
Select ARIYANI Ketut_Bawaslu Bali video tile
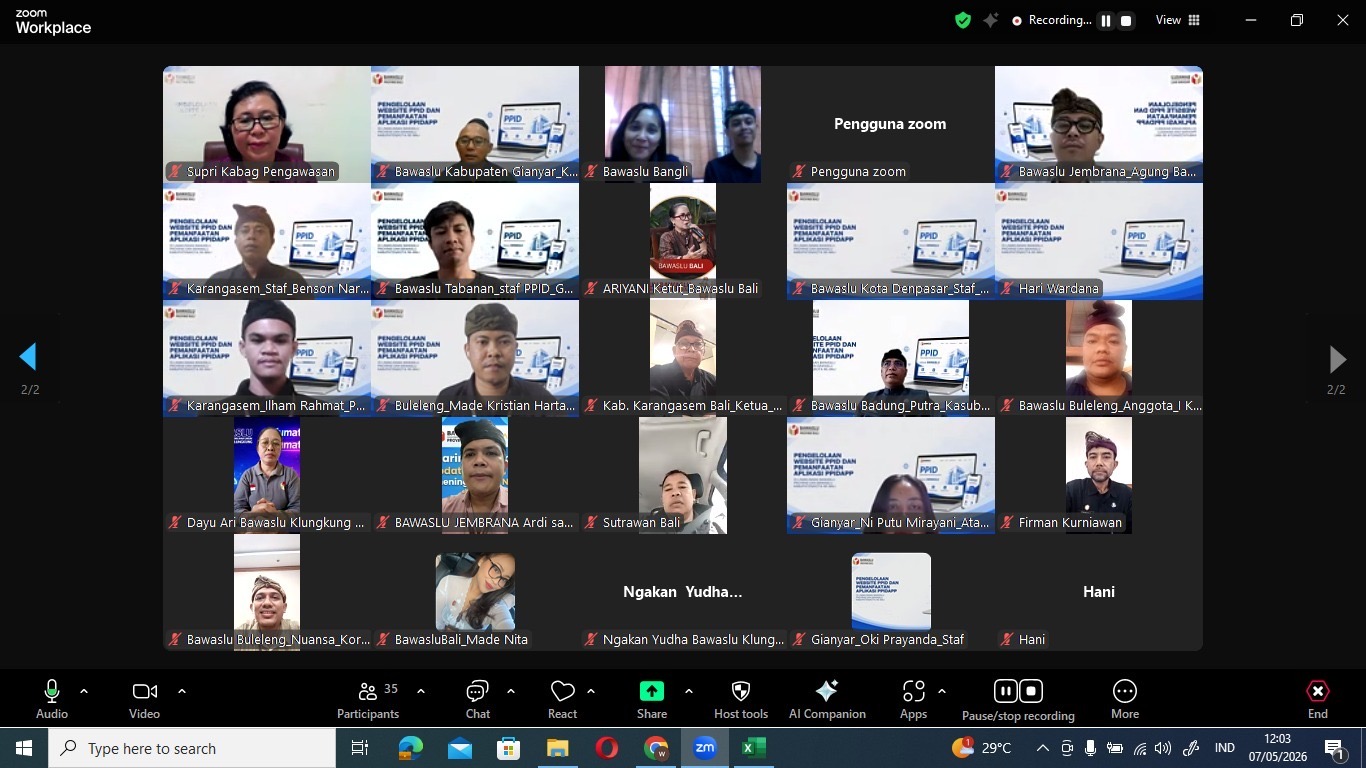(x=683, y=241)
